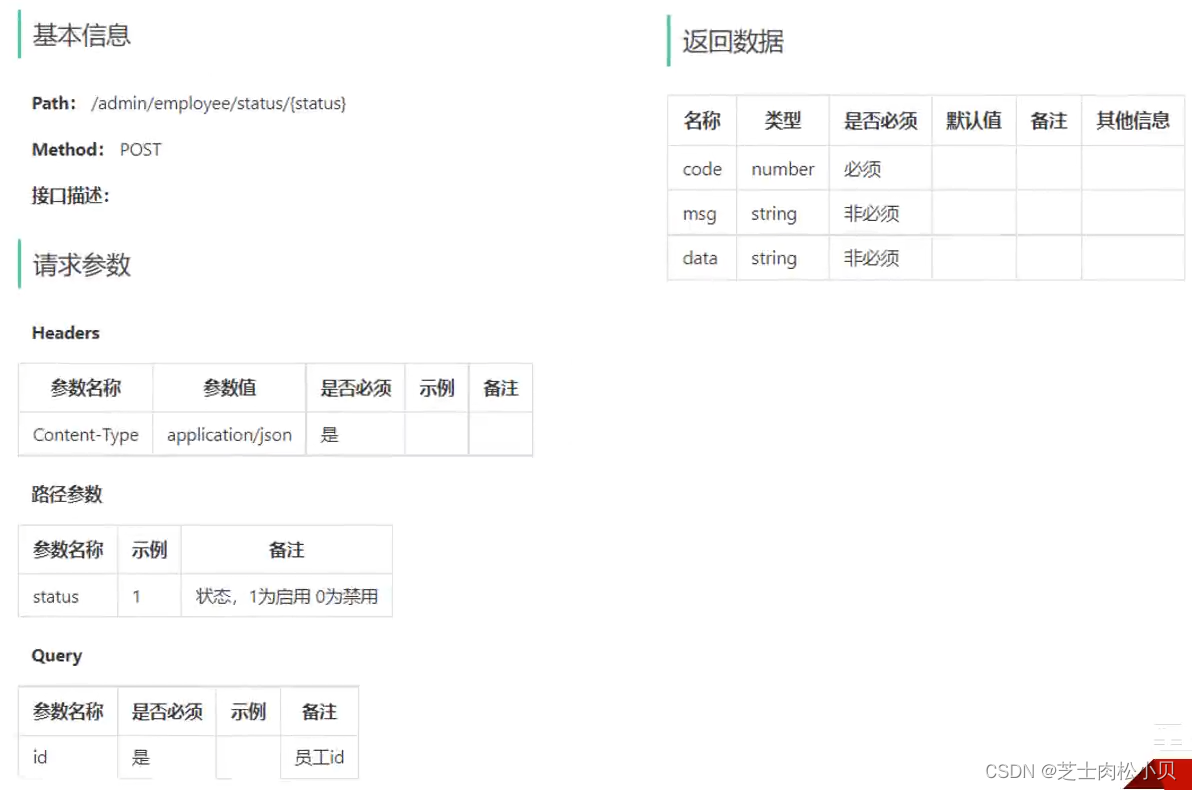The image size is (1192, 790).
Task: Click the 参数值 column header
Action: [230, 389]
